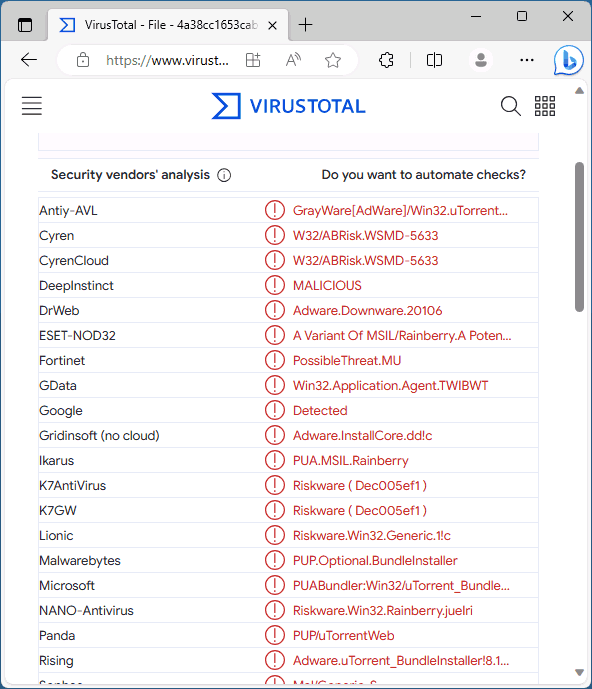Click Win32.Application.Agent.TWIBWT GData result
This screenshot has height=689, width=592.
point(390,386)
